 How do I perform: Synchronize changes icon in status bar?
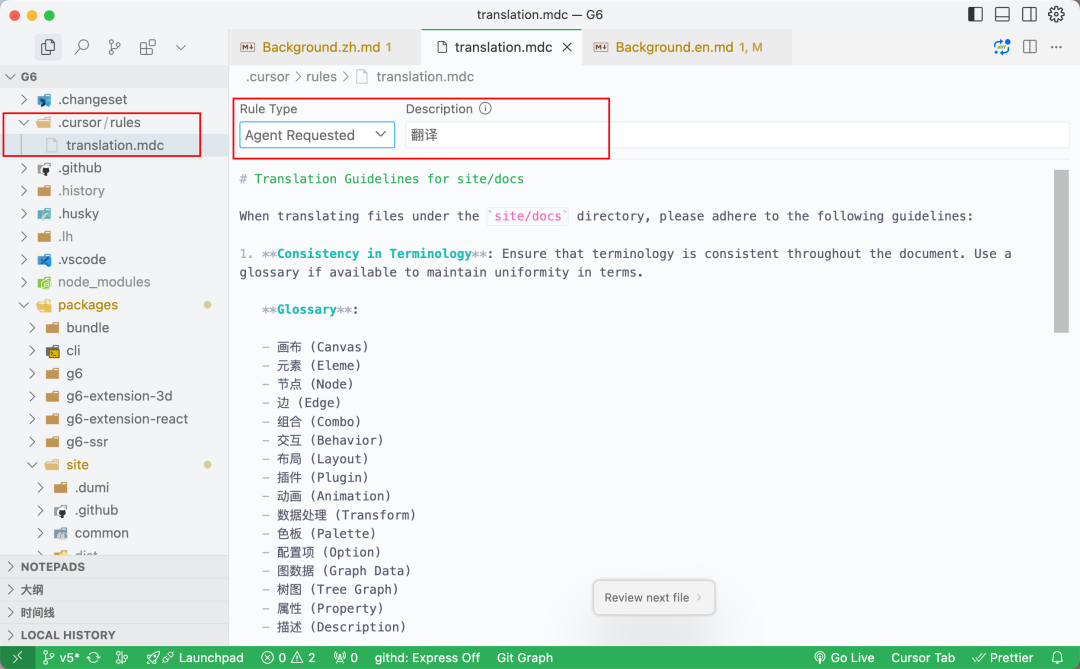94,657
